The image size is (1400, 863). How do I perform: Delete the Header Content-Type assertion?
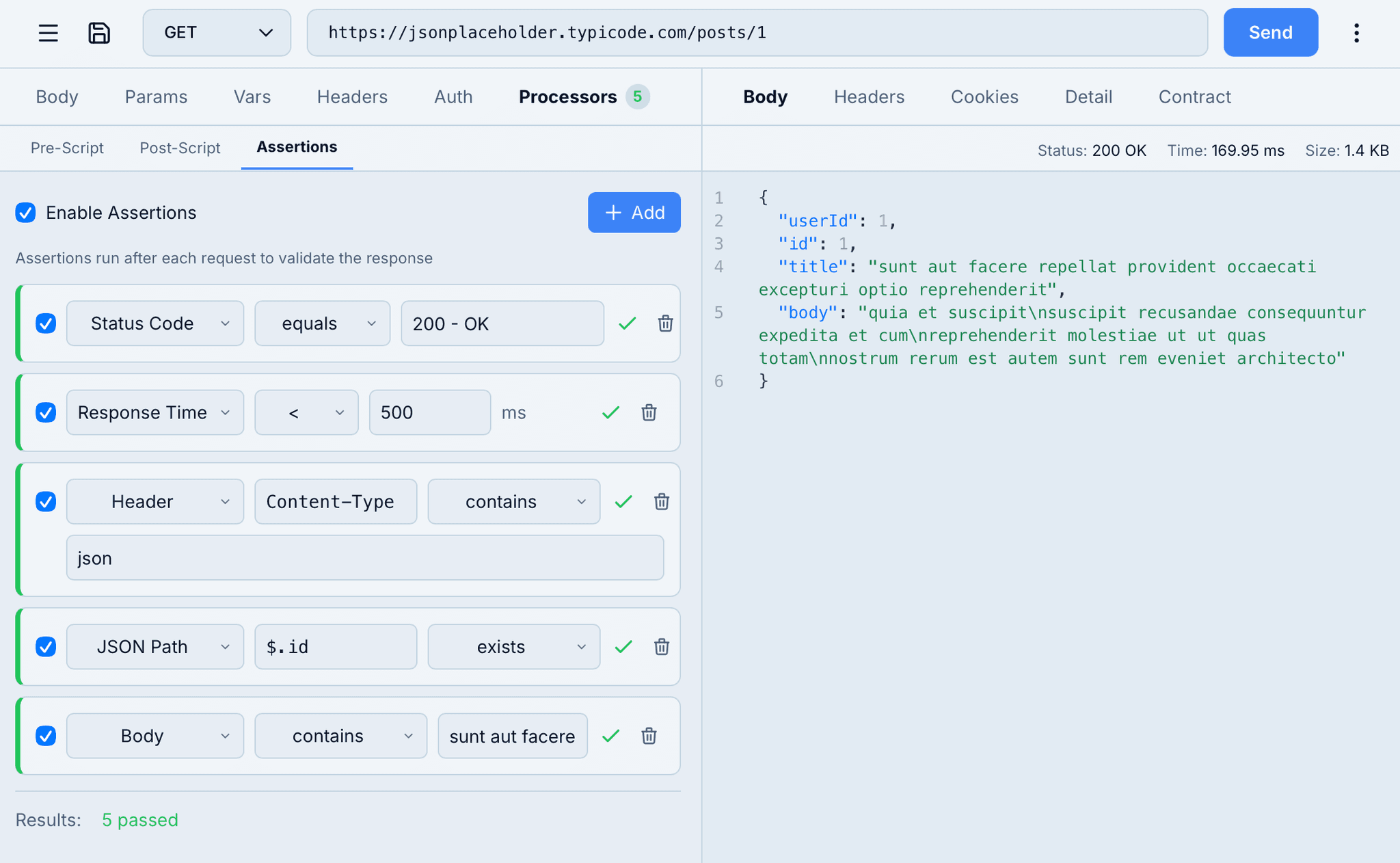coord(661,502)
